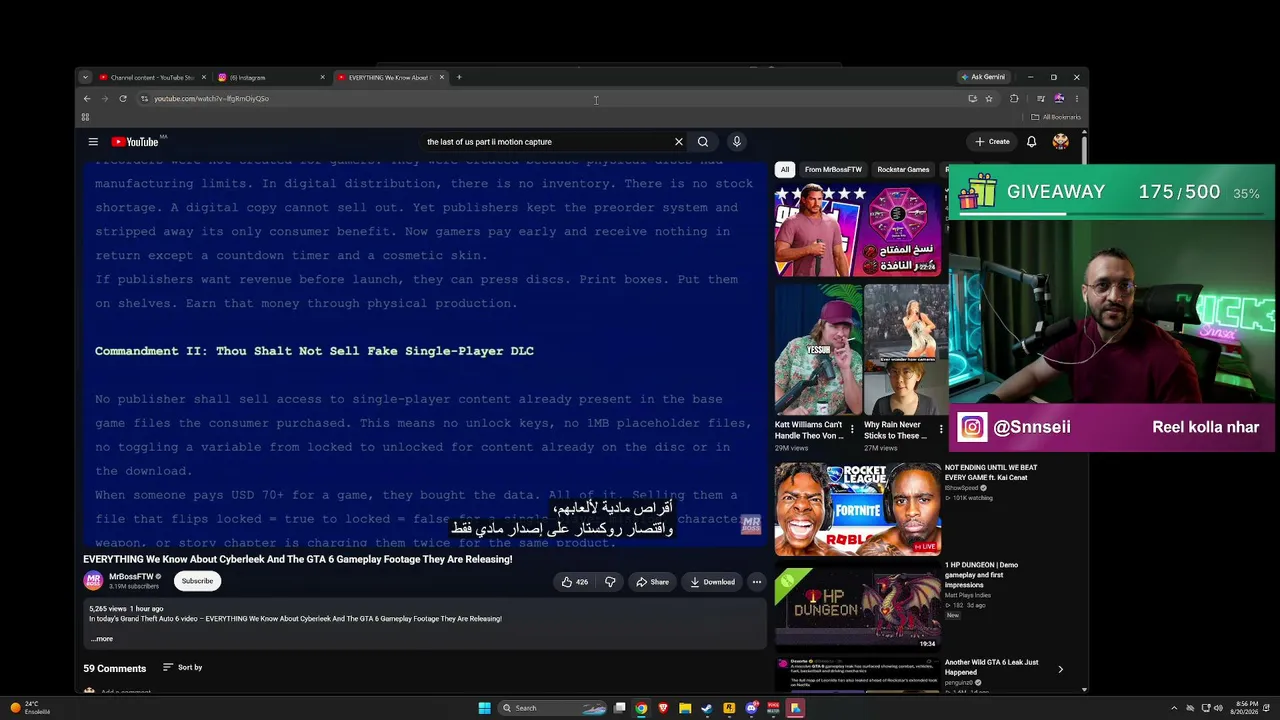1280x720 pixels.
Task: Open the Why Rain Never Sticks thumbnail
Action: 906,349
